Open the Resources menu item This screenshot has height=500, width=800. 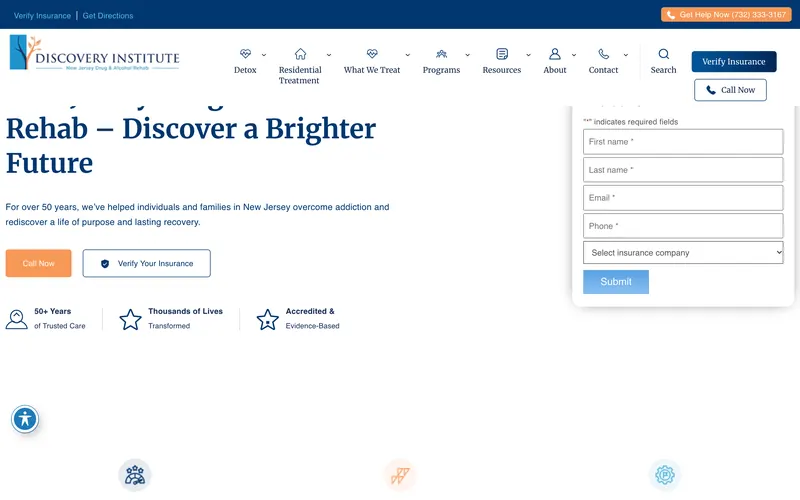coord(502,70)
